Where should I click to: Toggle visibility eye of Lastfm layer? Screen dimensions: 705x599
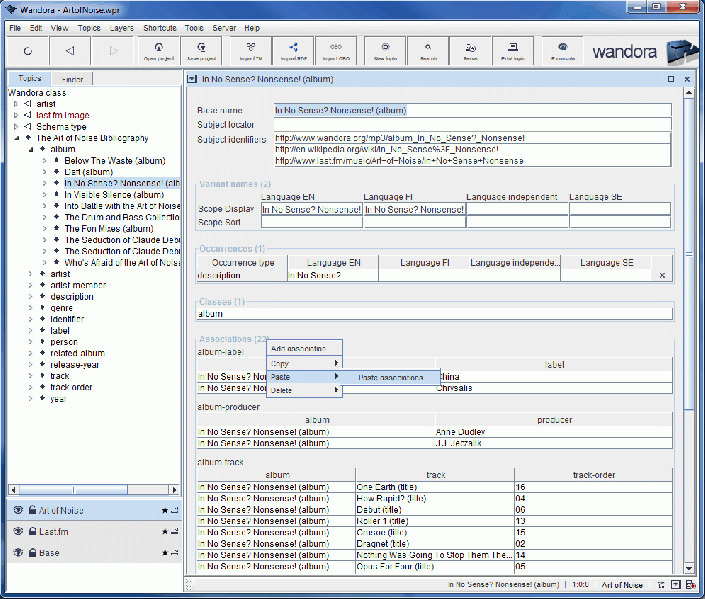18,531
